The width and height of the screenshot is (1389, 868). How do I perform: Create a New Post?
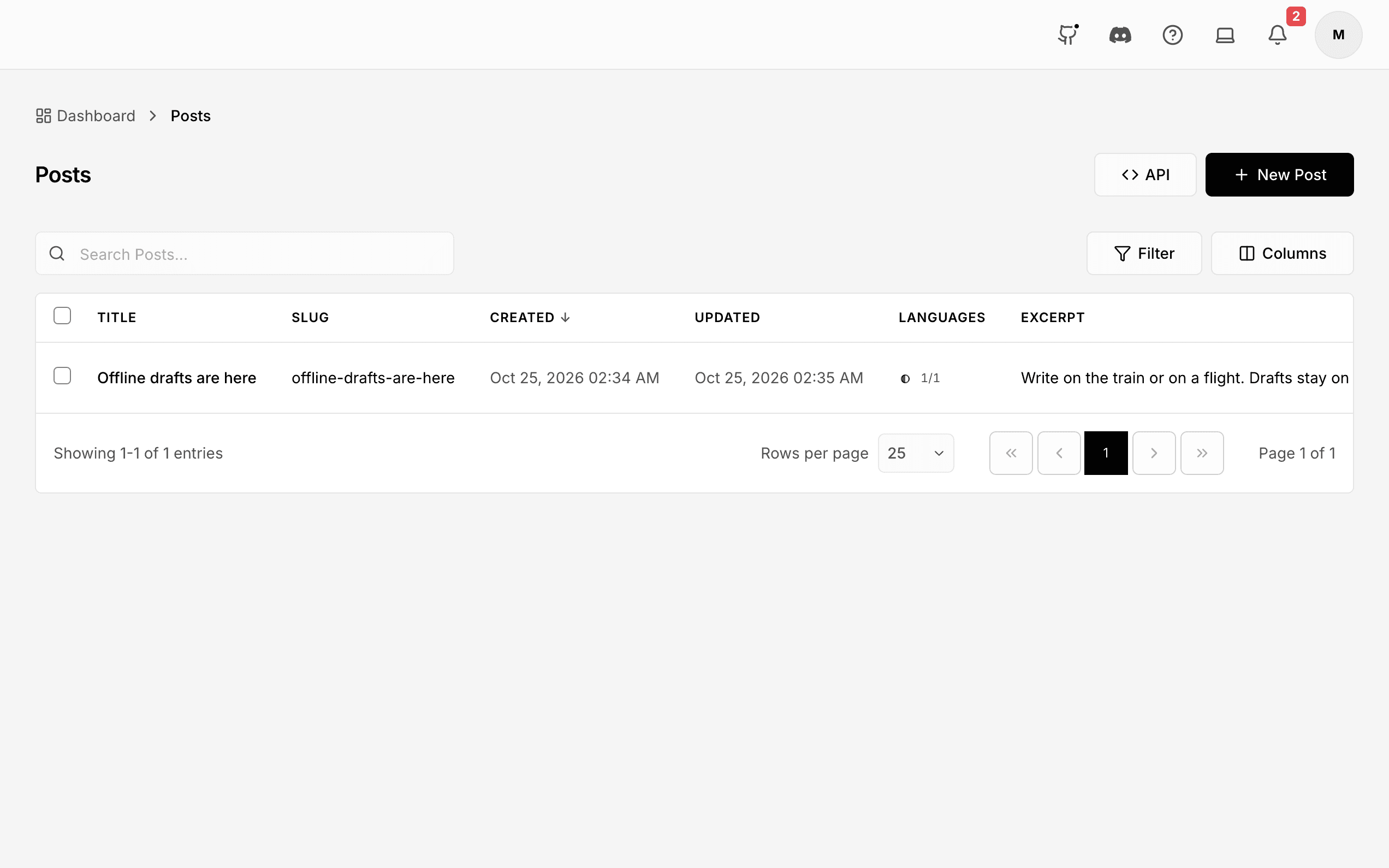1279,175
